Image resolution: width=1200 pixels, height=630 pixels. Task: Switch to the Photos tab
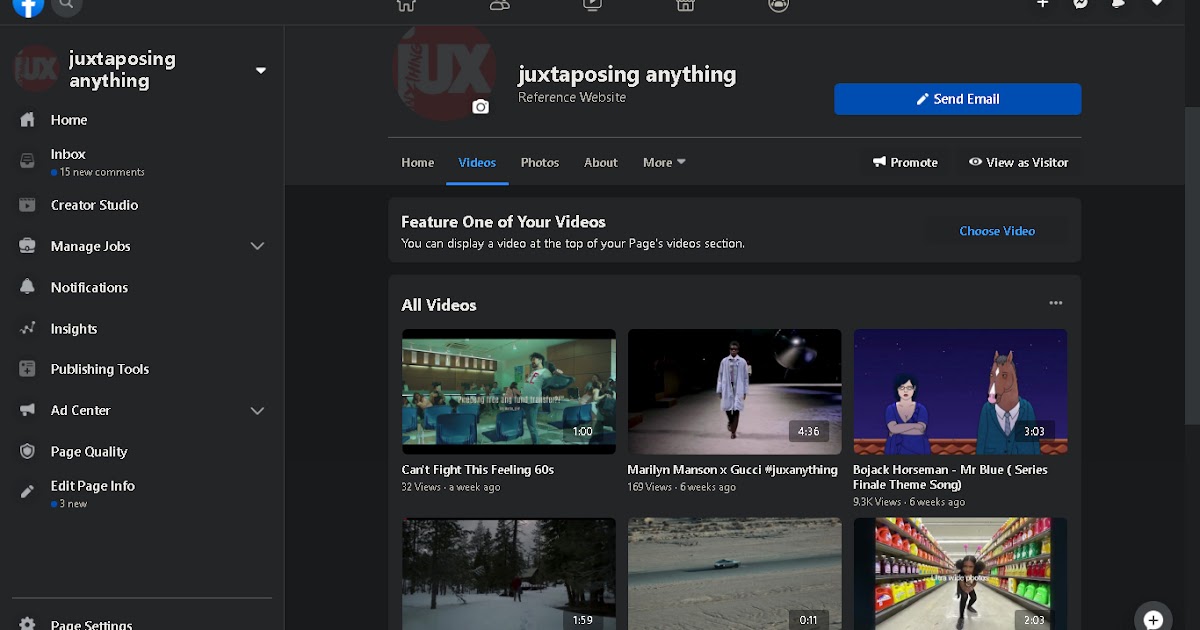[x=540, y=162]
